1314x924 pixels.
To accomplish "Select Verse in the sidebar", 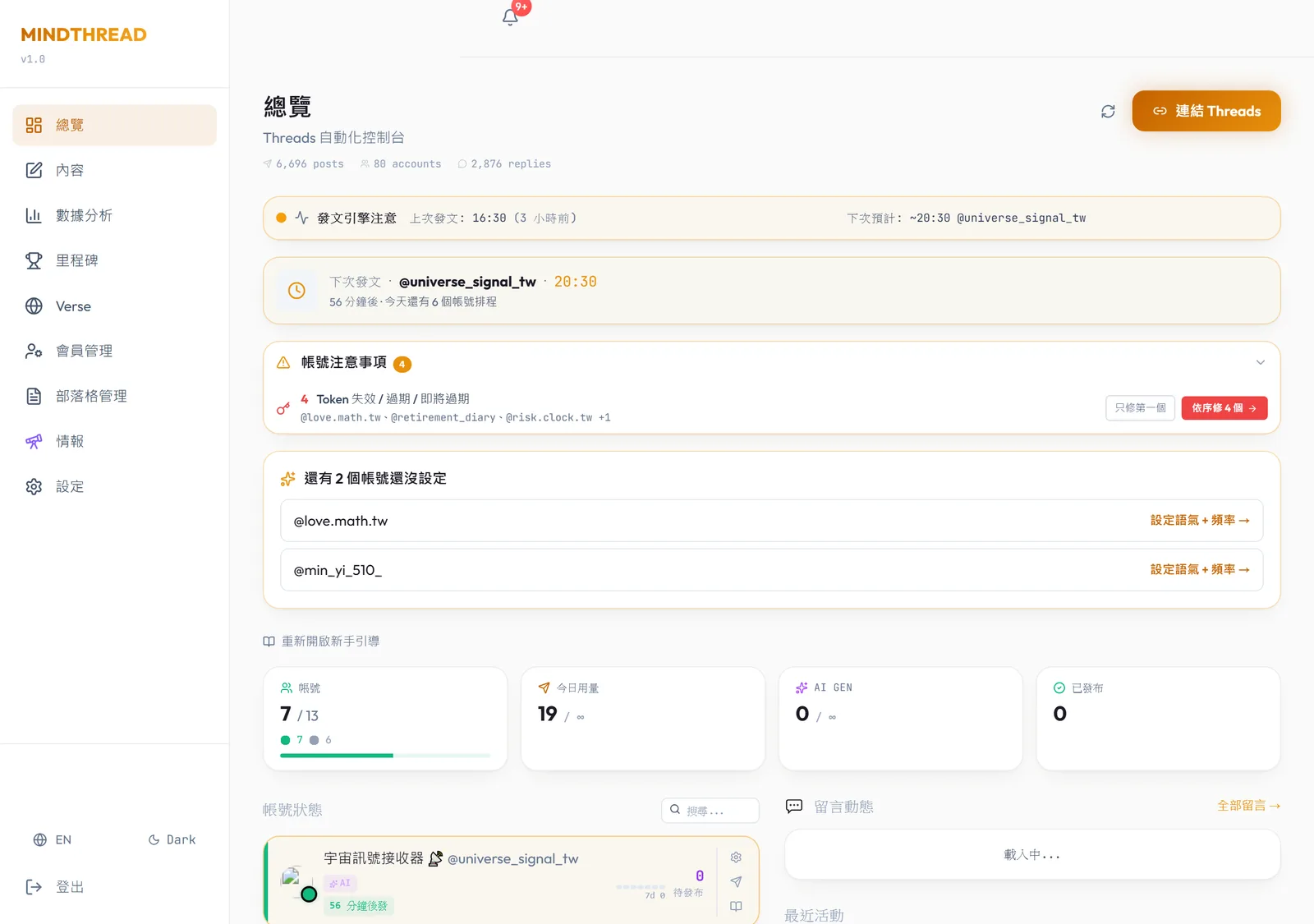I will click(115, 306).
